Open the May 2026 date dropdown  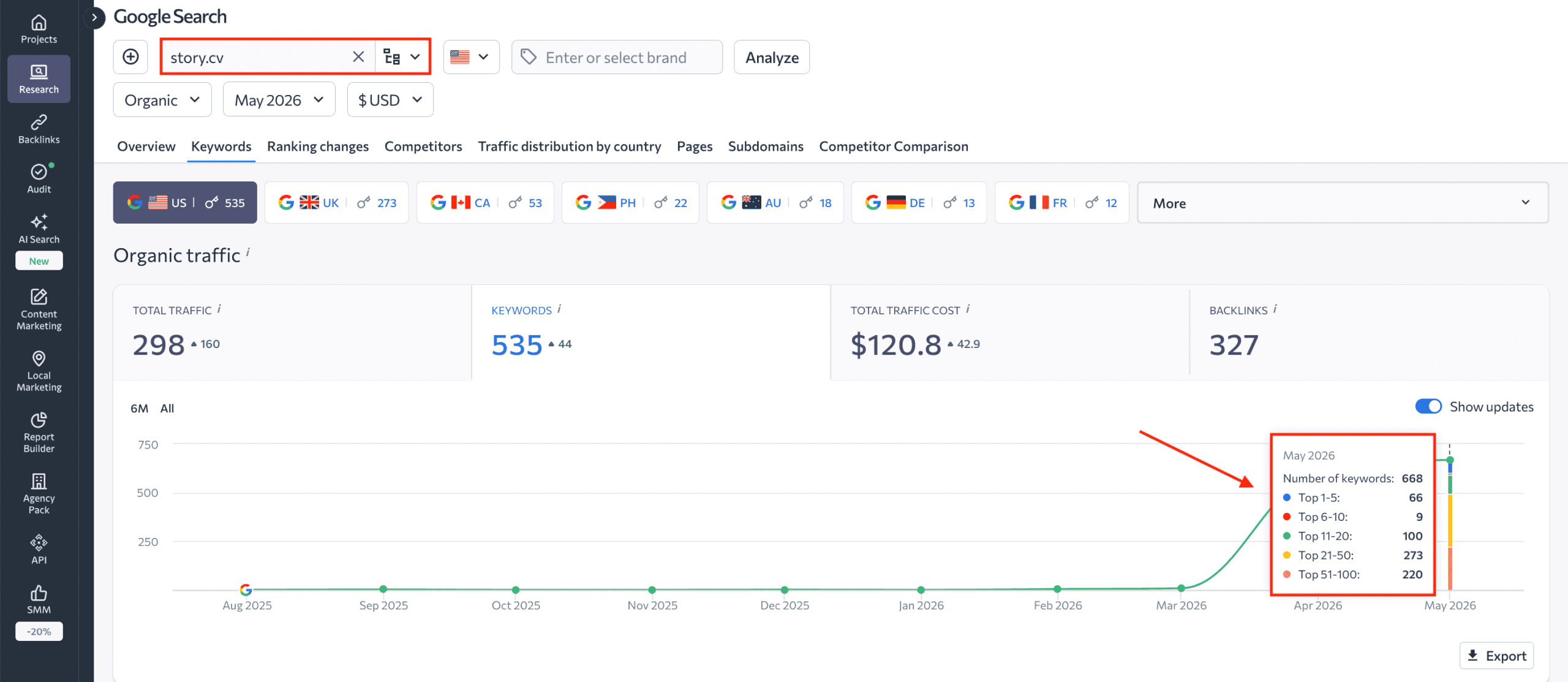coord(279,100)
